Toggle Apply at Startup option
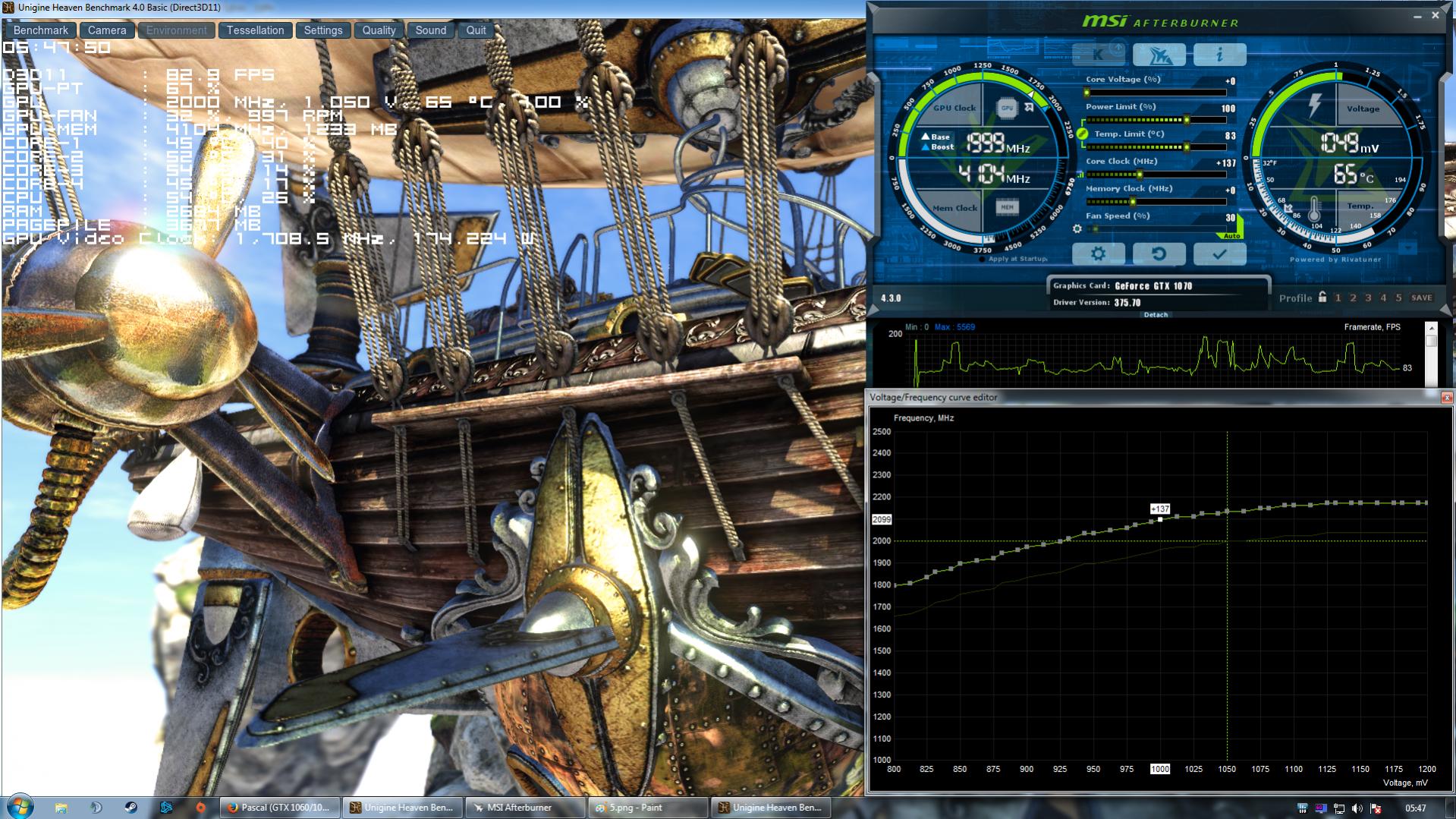This screenshot has width=1456, height=819. tap(1014, 259)
